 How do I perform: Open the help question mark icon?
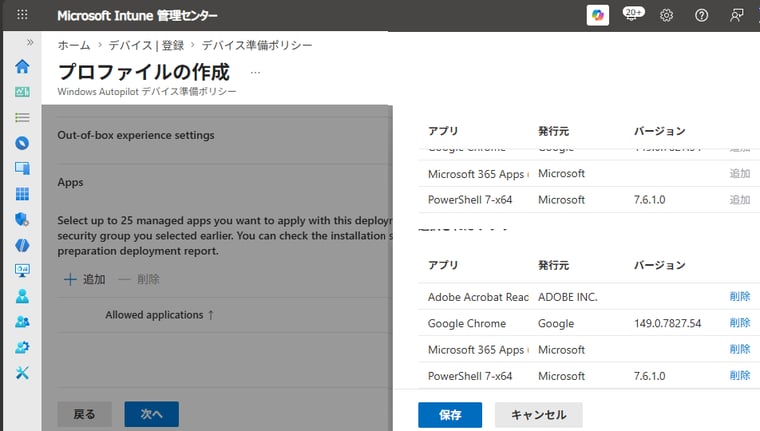click(x=701, y=15)
